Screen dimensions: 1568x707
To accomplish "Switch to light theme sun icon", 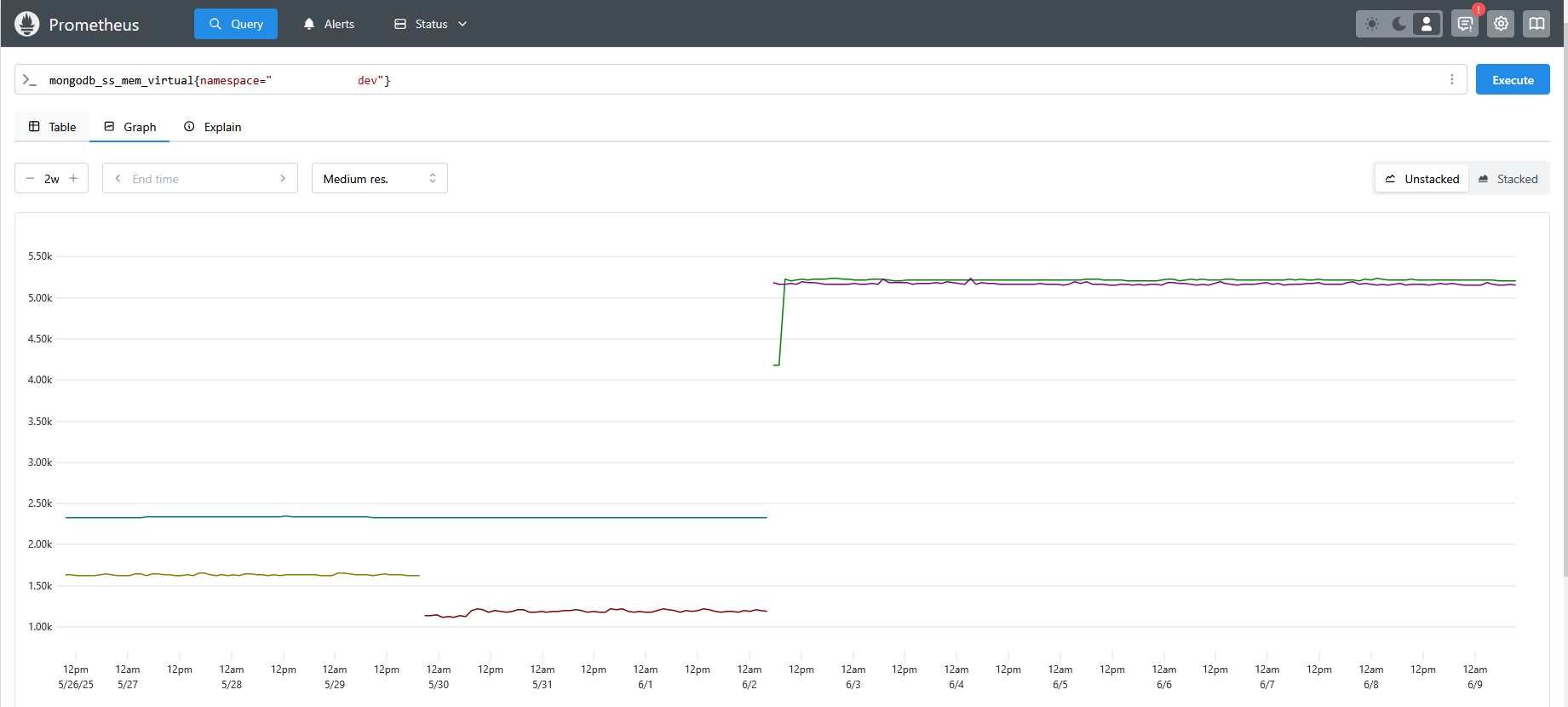I will tap(1372, 24).
